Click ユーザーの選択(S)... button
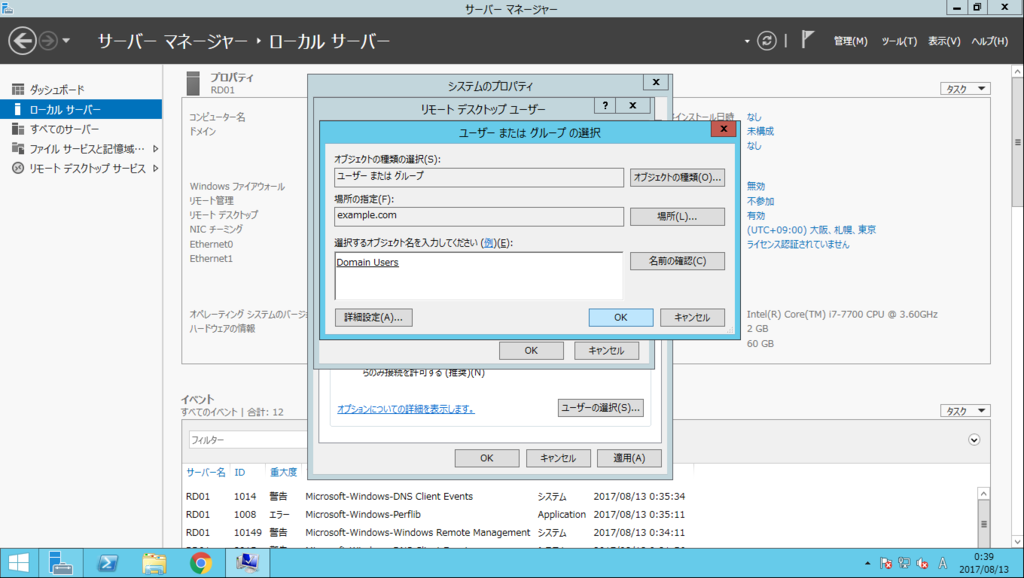Viewport: 1024px width, 578px height. point(600,408)
